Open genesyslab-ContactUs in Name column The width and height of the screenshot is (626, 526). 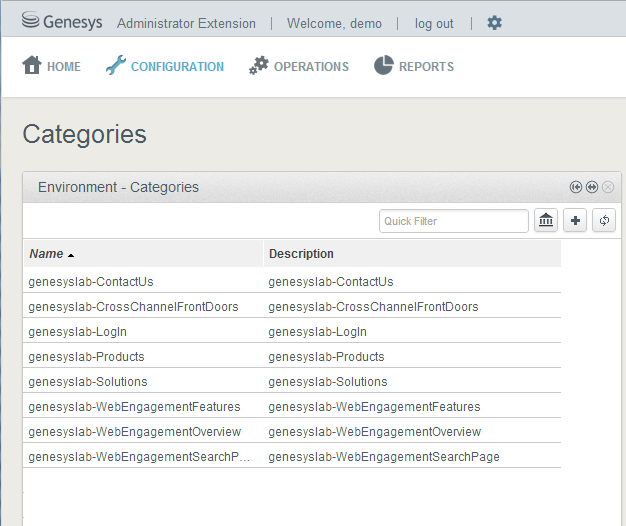pyautogui.click(x=91, y=282)
